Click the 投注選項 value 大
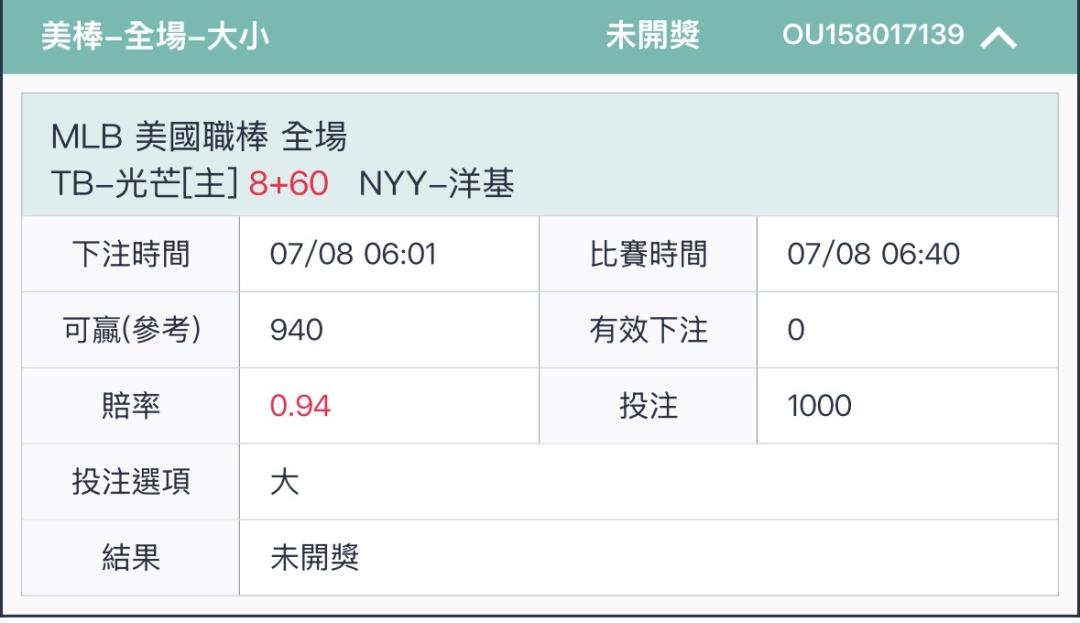The height and width of the screenshot is (623, 1080). [x=284, y=481]
